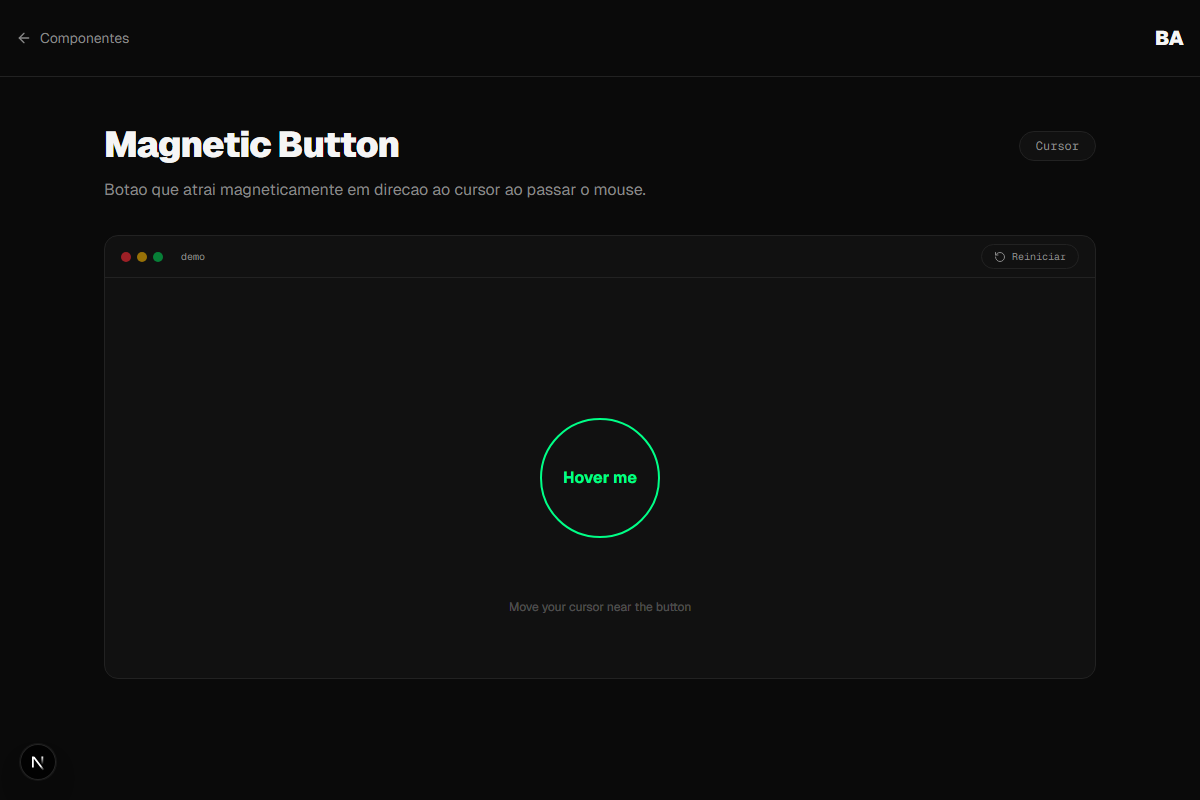Click the hint text below the circle
The width and height of the screenshot is (1200, 800).
pos(600,606)
